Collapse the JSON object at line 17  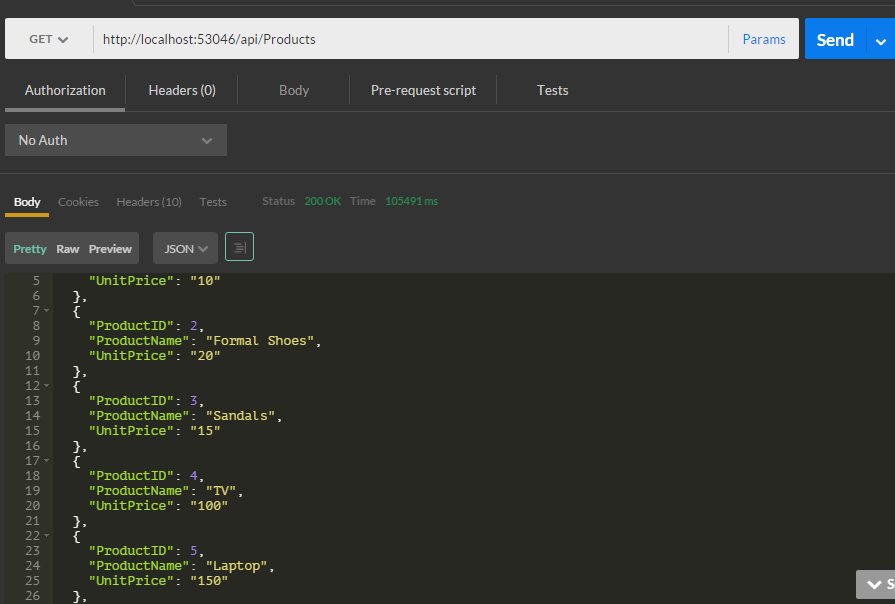pos(47,461)
